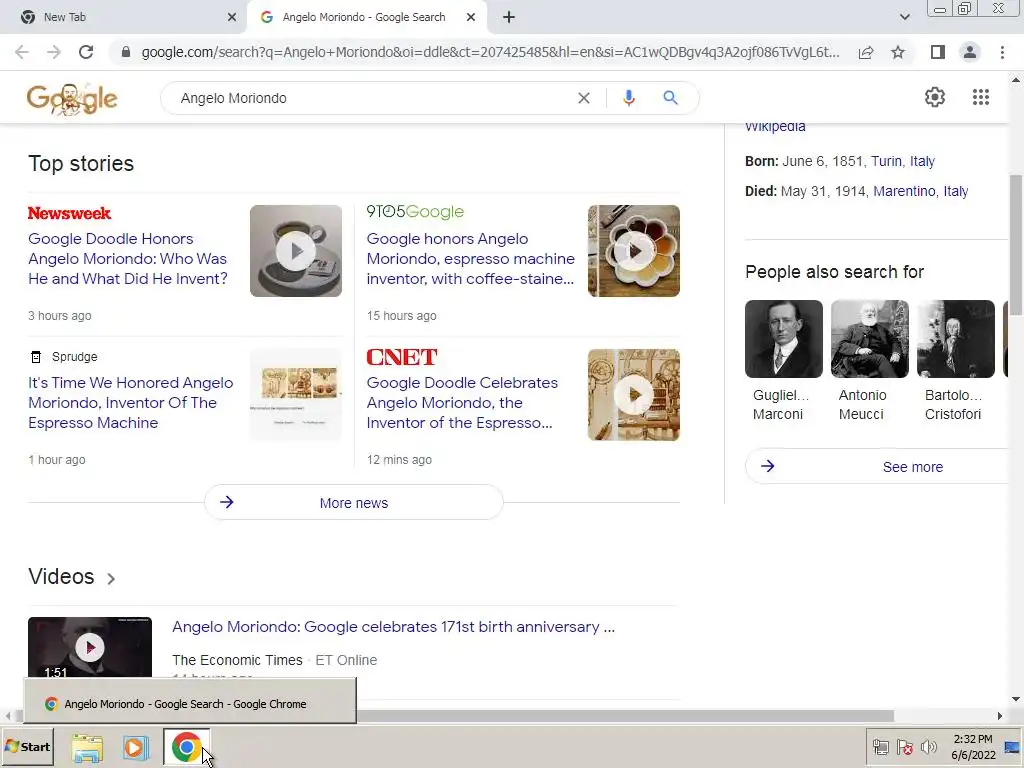Image resolution: width=1024 pixels, height=768 pixels.
Task: Open Sprudge It's Time We Honored article
Action: coord(131,402)
